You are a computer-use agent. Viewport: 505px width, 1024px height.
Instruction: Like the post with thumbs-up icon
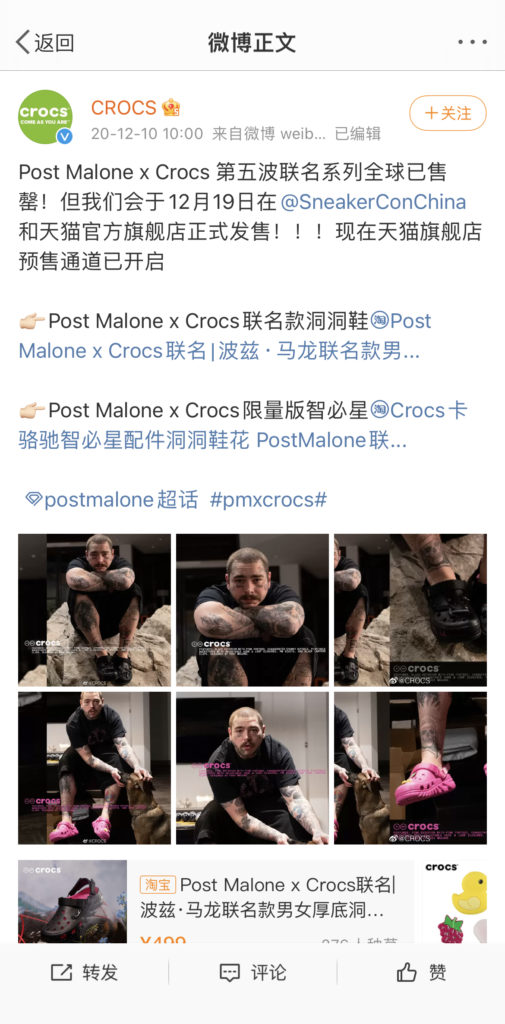coord(406,972)
